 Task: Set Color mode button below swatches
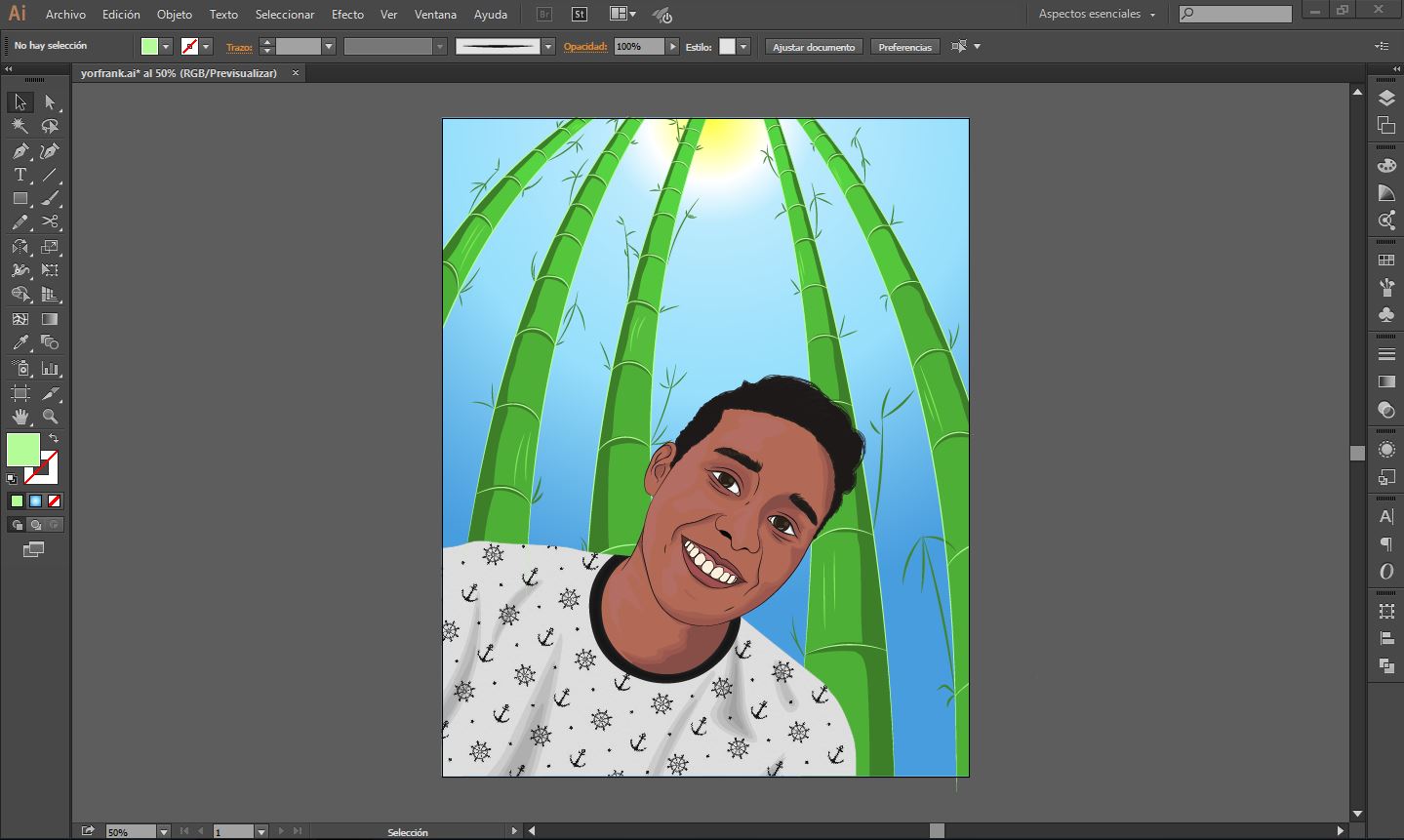(17, 501)
